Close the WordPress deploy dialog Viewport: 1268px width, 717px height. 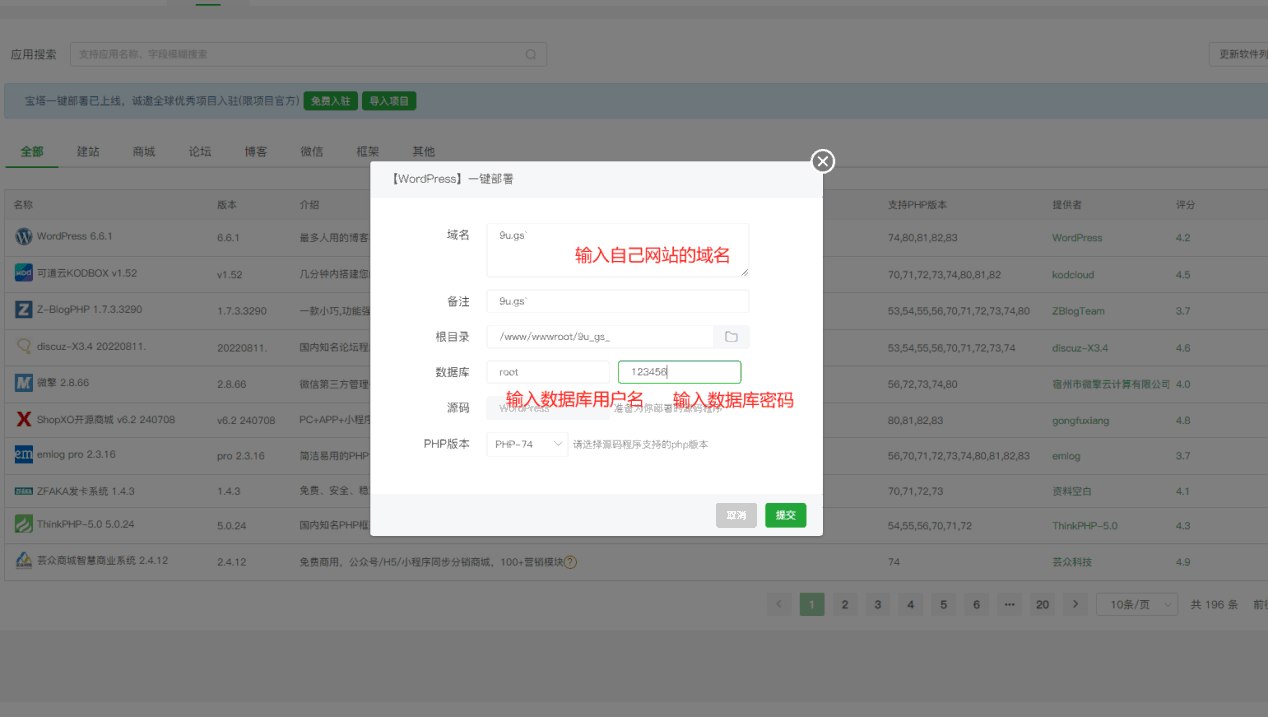822,161
